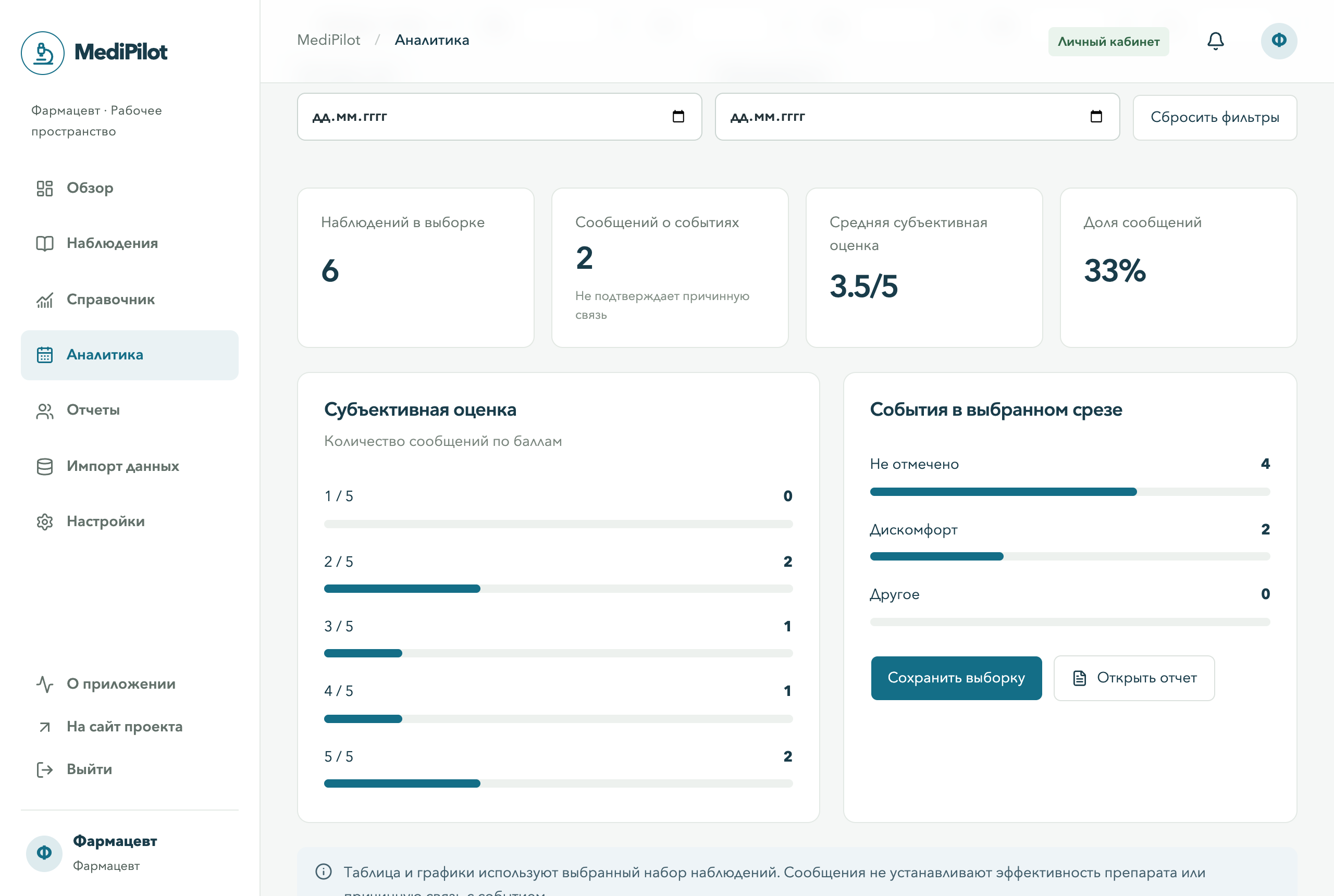Click the Сообщений о событиях card
The width and height of the screenshot is (1334, 896).
(x=669, y=267)
